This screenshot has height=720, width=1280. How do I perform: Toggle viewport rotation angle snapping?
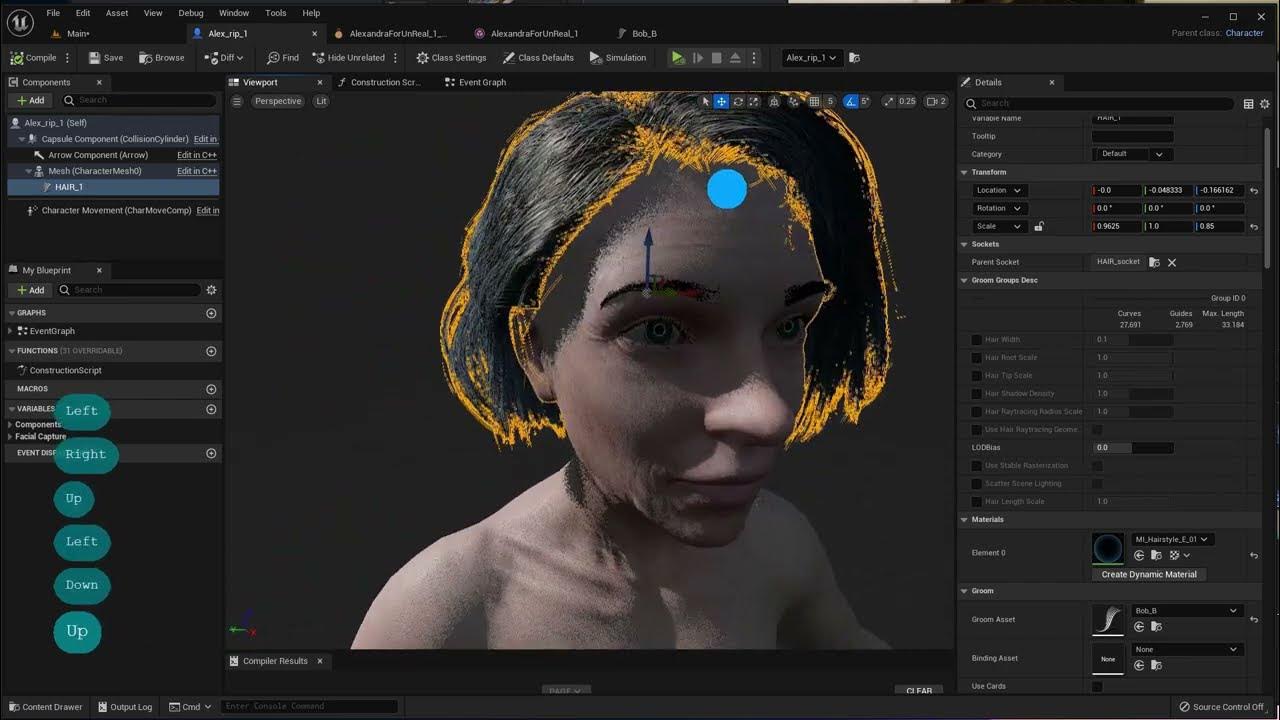[x=851, y=101]
